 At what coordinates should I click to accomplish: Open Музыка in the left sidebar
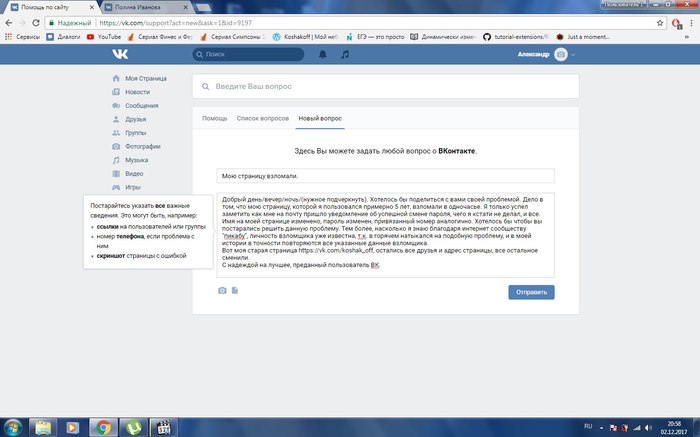[136, 159]
